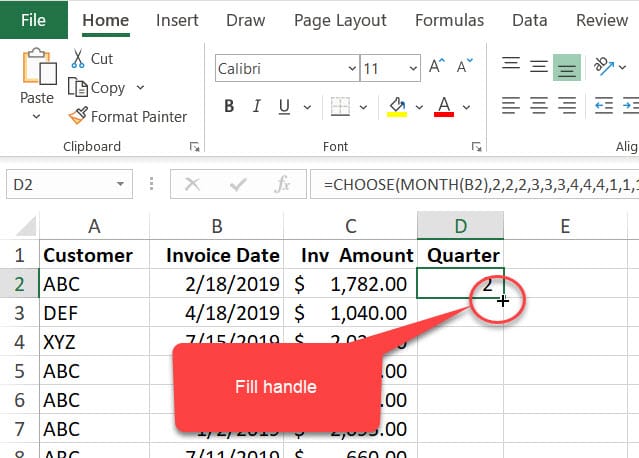
Task: Toggle Bold formatting
Action: pyautogui.click(x=229, y=106)
